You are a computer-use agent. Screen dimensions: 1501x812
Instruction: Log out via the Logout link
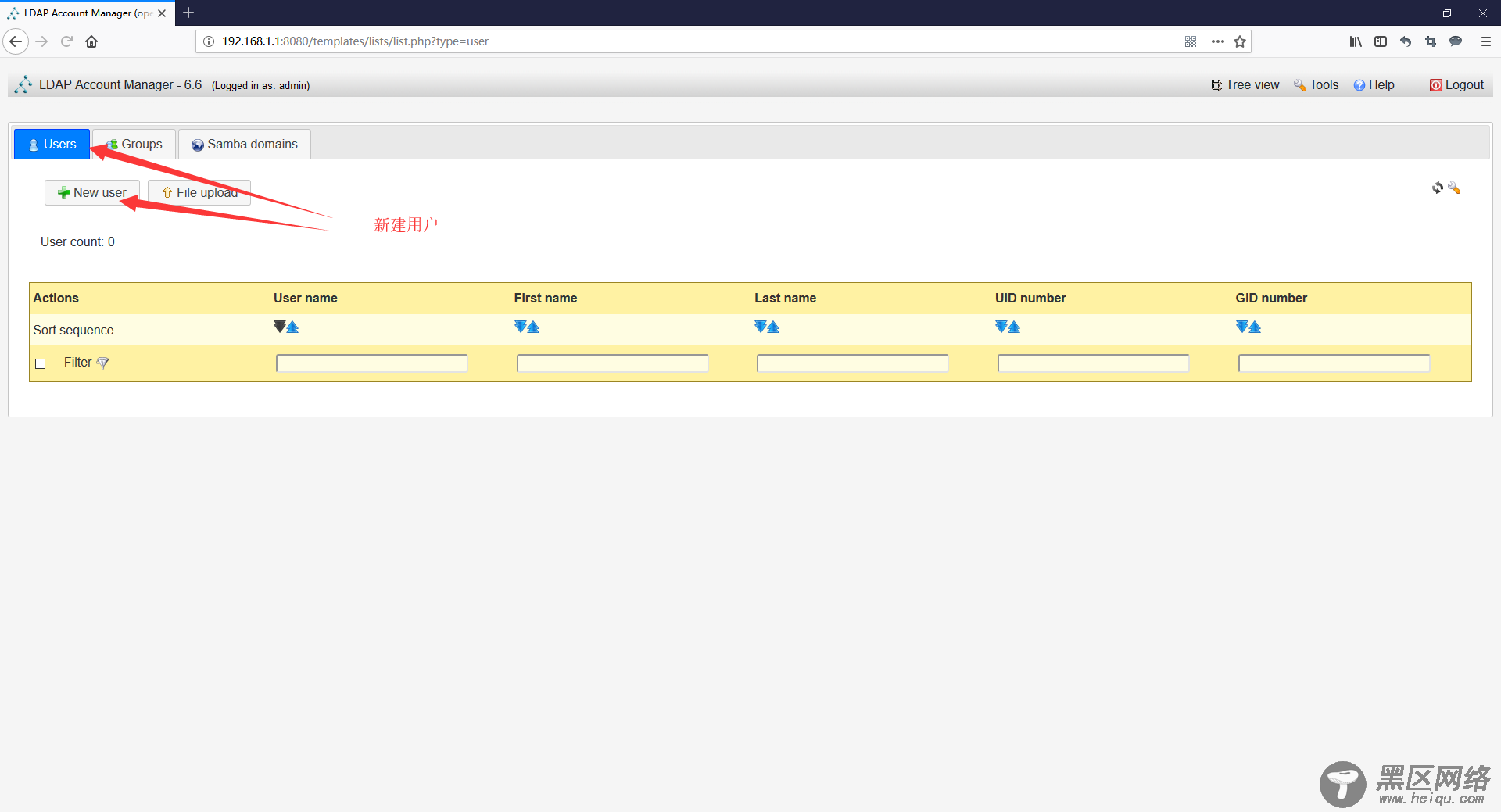[1456, 85]
